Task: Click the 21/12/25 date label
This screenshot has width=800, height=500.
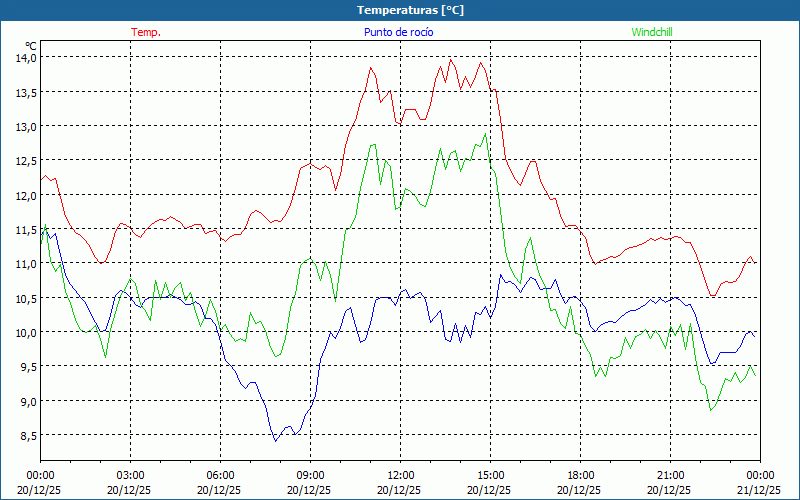Action: [x=760, y=490]
